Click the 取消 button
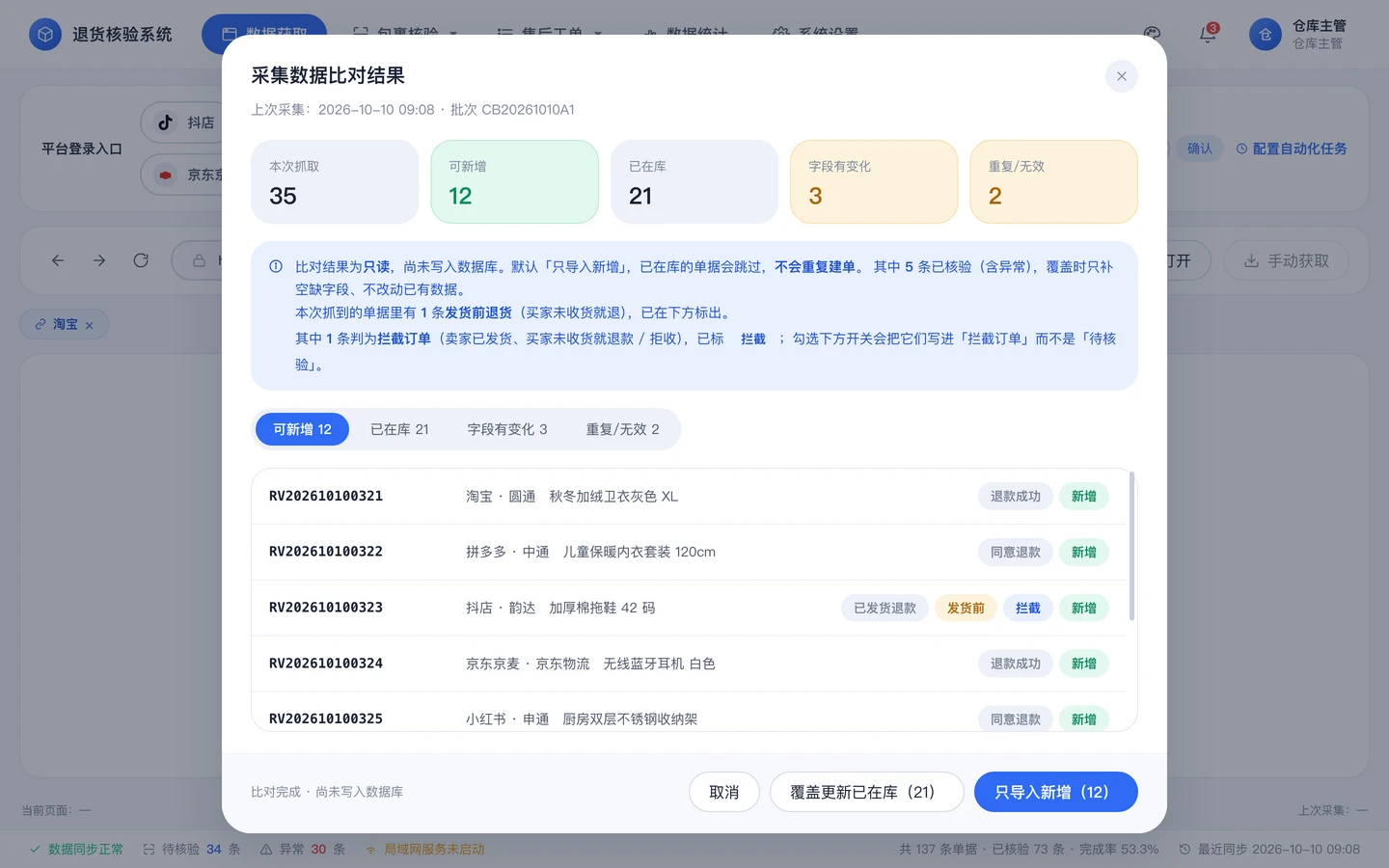 [724, 792]
